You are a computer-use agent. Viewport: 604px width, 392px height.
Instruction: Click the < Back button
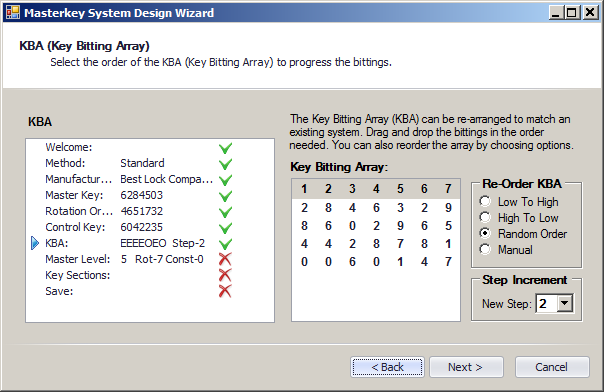[x=388, y=367]
